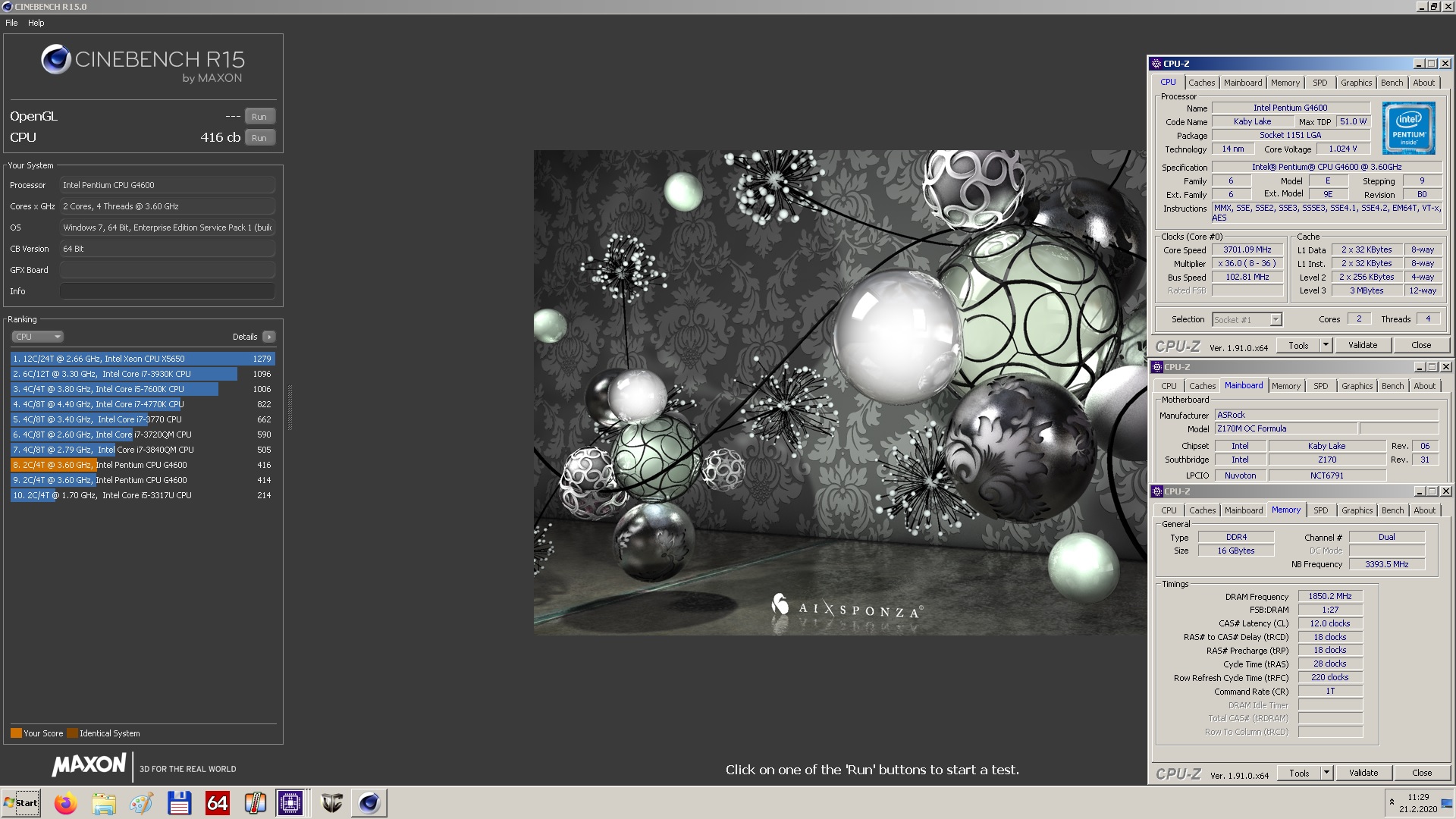Open the file explorer folder taskbar icon

click(104, 803)
